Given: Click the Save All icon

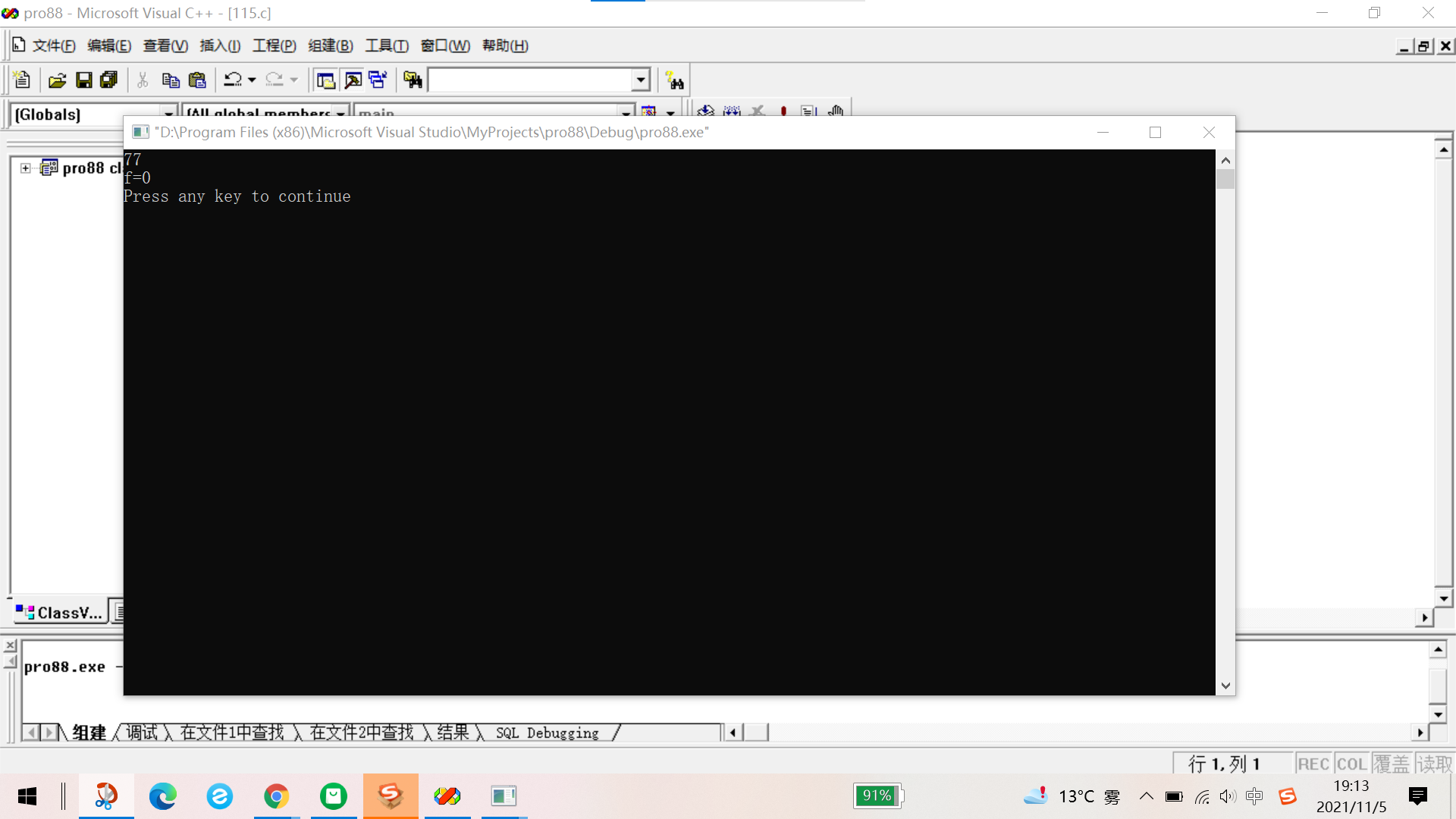Looking at the screenshot, I should tap(109, 80).
